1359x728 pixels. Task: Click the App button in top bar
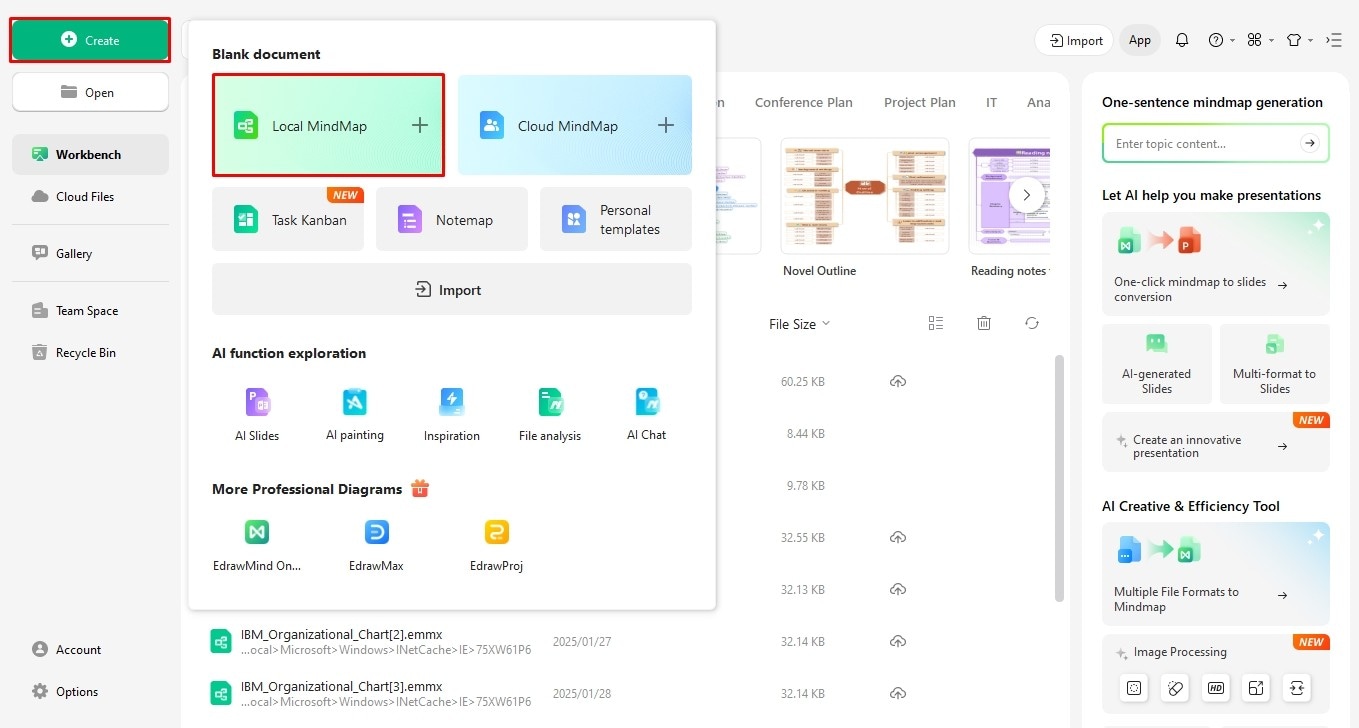(x=1140, y=40)
